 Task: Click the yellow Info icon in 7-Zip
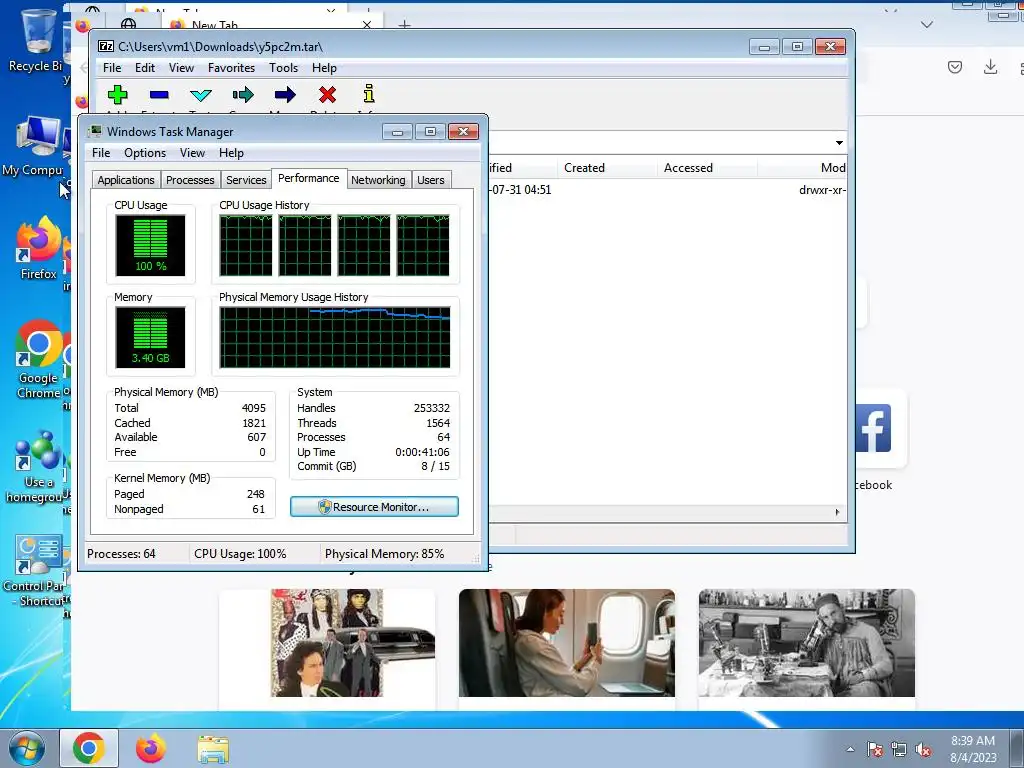369,94
